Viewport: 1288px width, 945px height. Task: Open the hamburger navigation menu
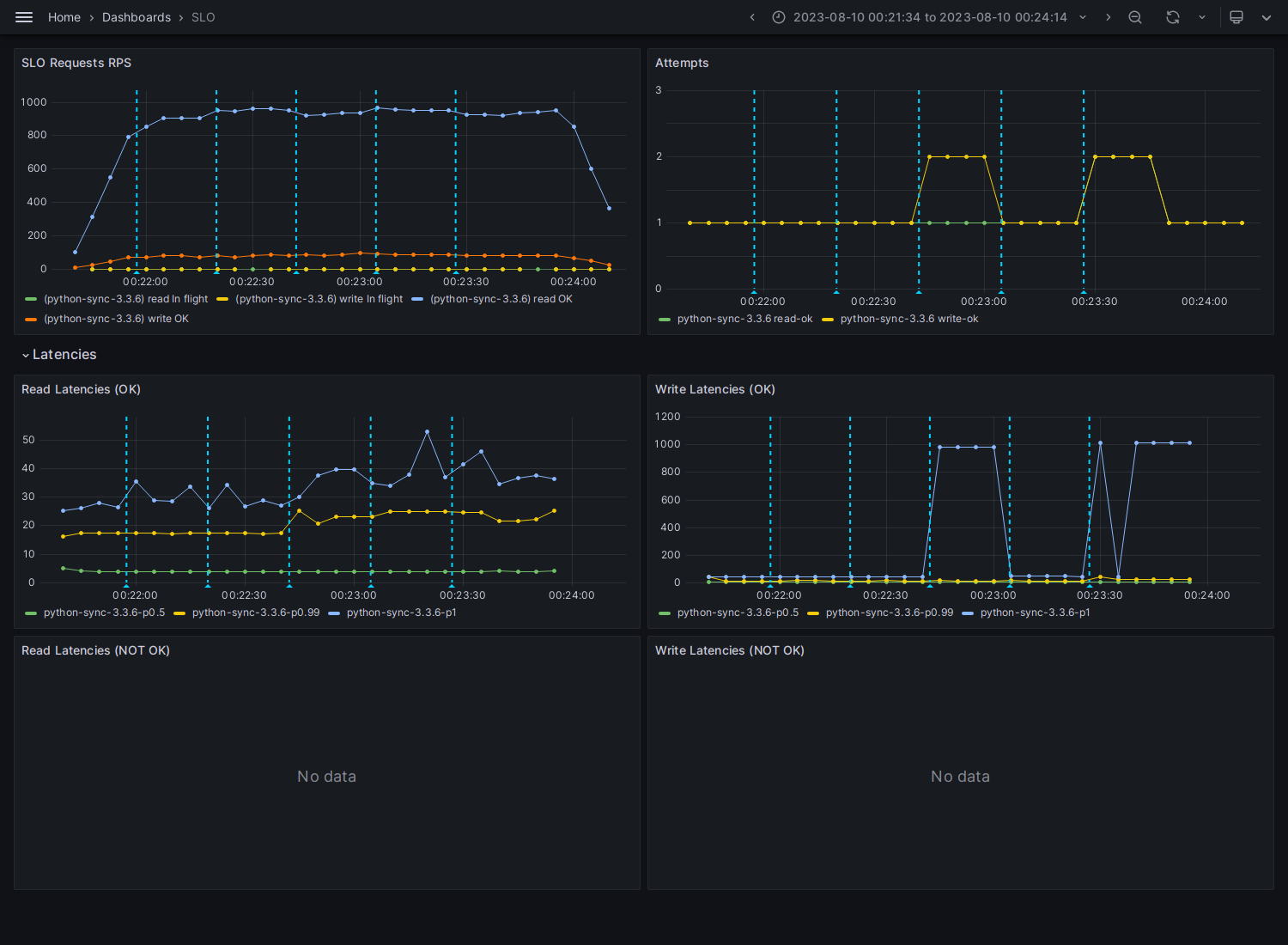[x=24, y=17]
